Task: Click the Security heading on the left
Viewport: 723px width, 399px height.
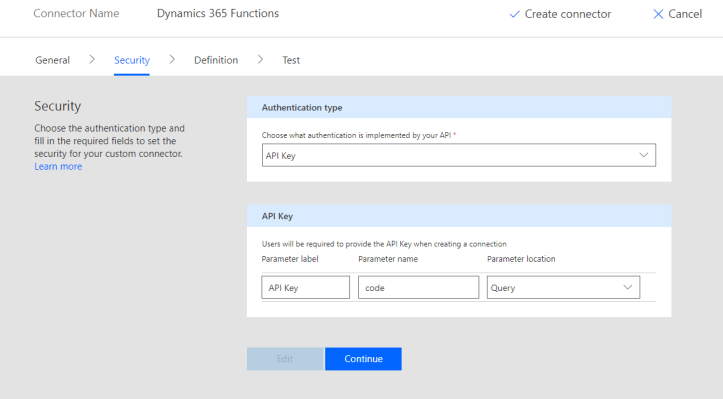Action: (x=58, y=106)
